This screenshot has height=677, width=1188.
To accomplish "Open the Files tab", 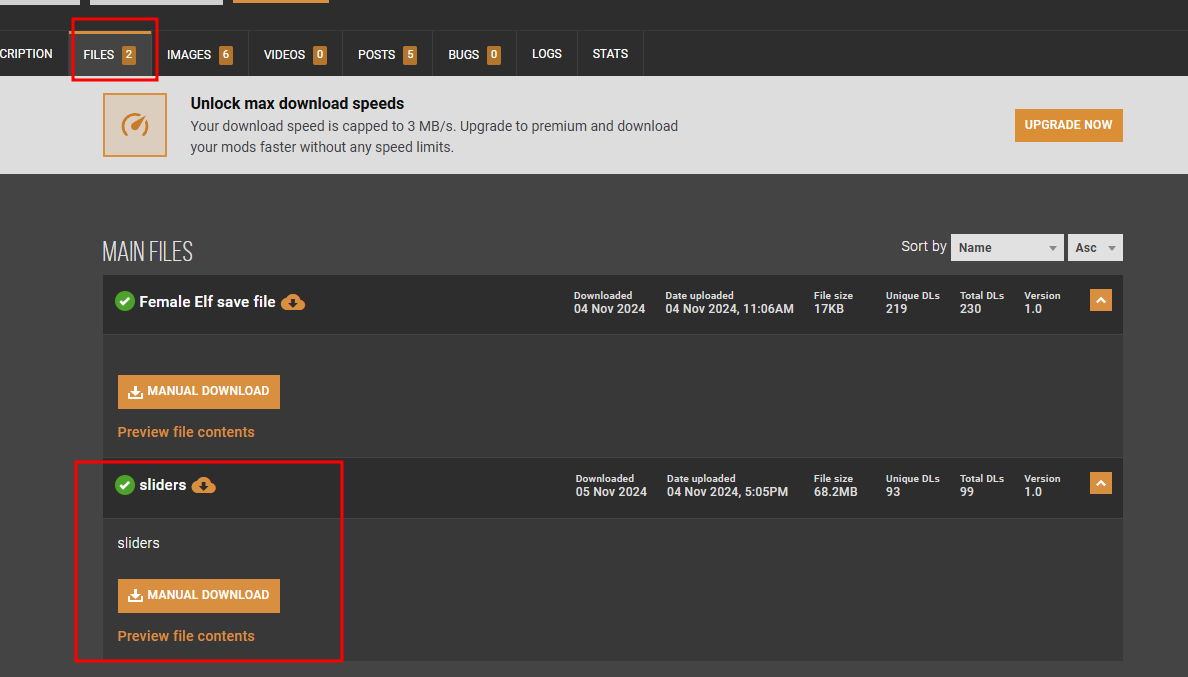I will 110,54.
